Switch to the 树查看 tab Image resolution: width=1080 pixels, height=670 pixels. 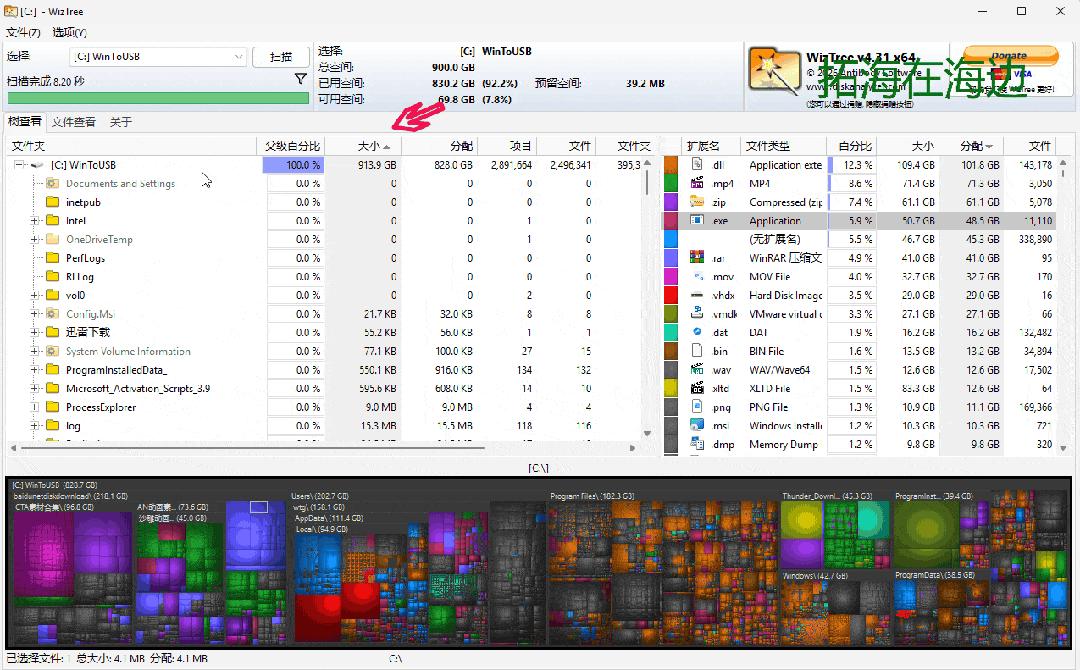point(25,122)
